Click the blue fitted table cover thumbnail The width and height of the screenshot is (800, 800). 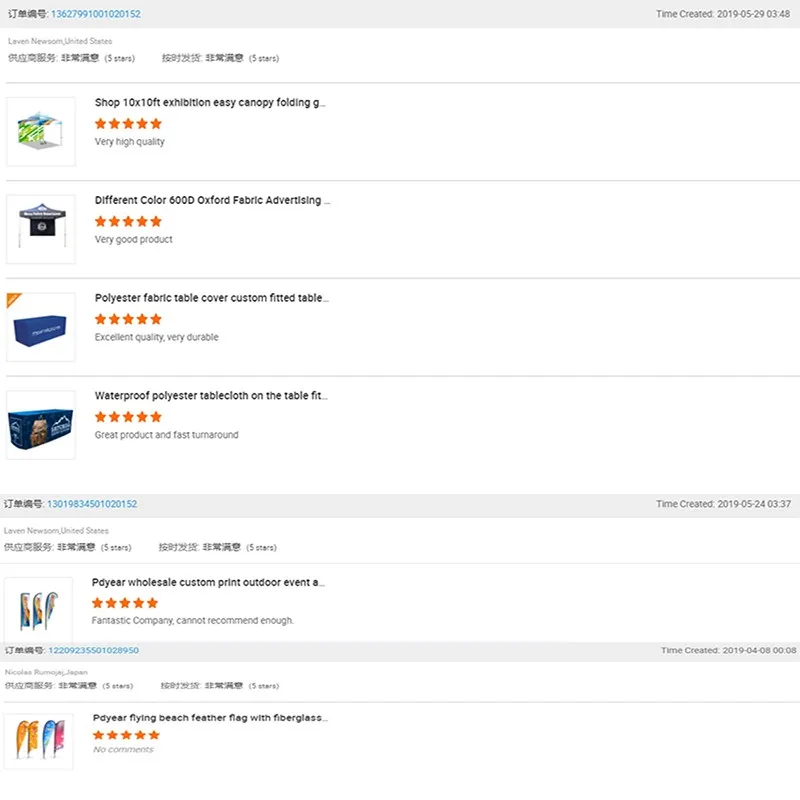(41, 327)
